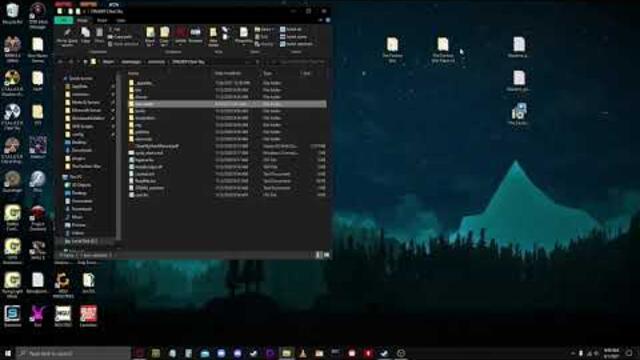Click Paste shortcut in the ribbon

tap(123, 44)
